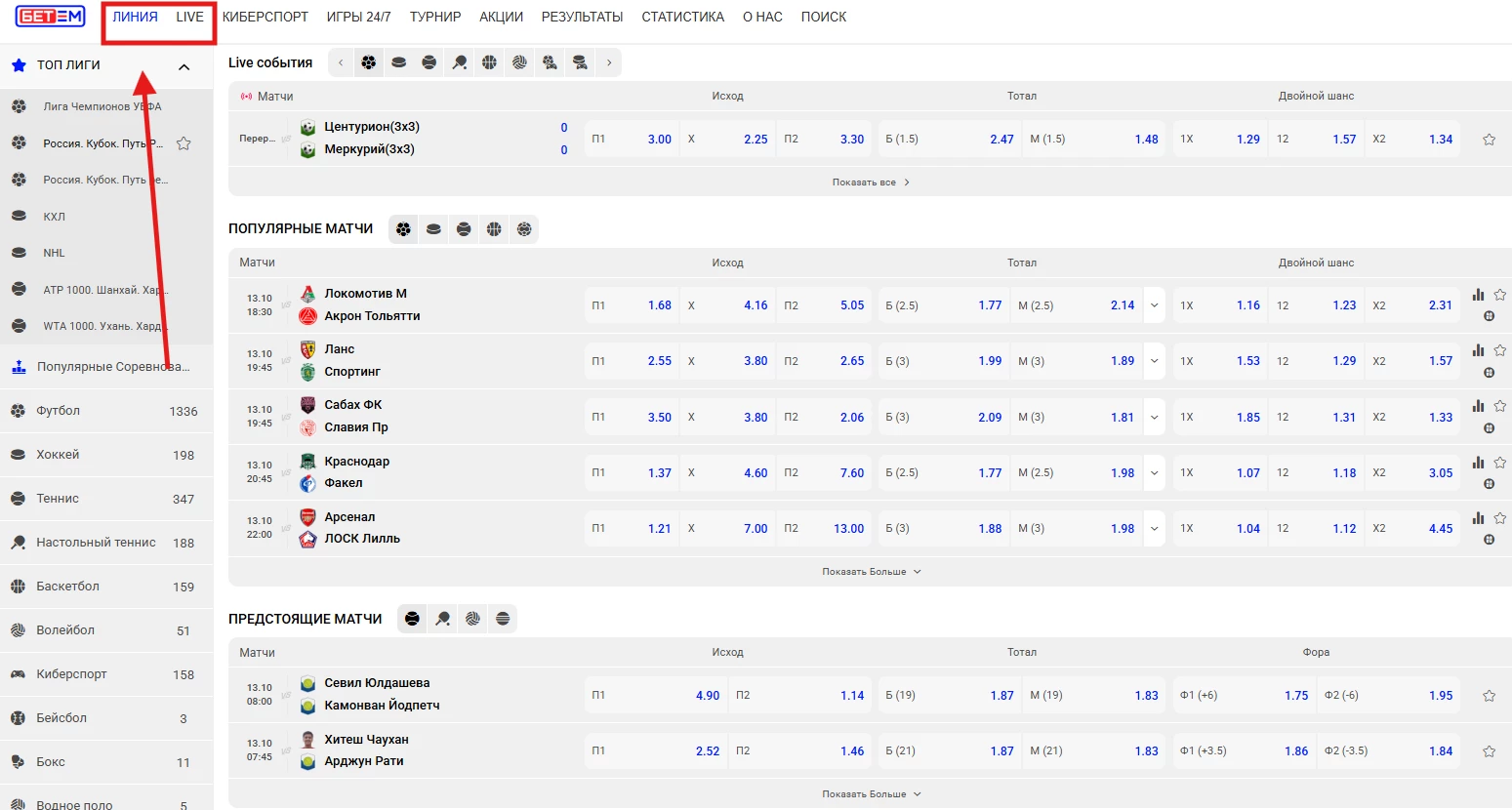Open Футбол category with 1336 events

point(106,411)
